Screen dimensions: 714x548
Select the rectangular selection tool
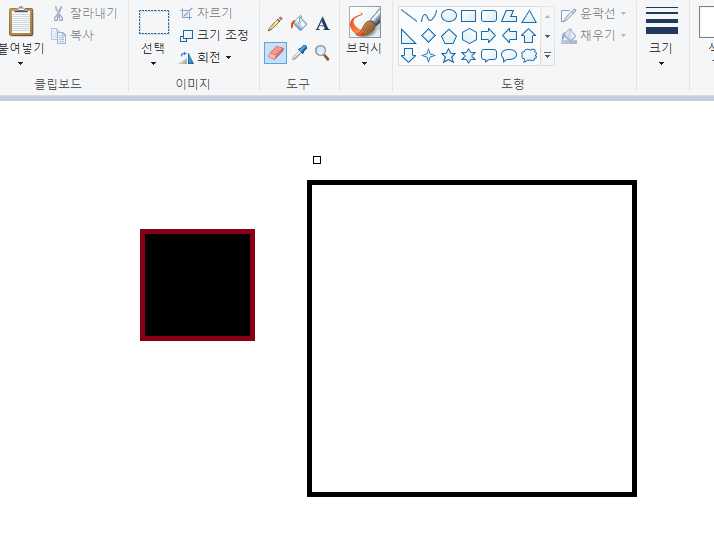point(154,22)
